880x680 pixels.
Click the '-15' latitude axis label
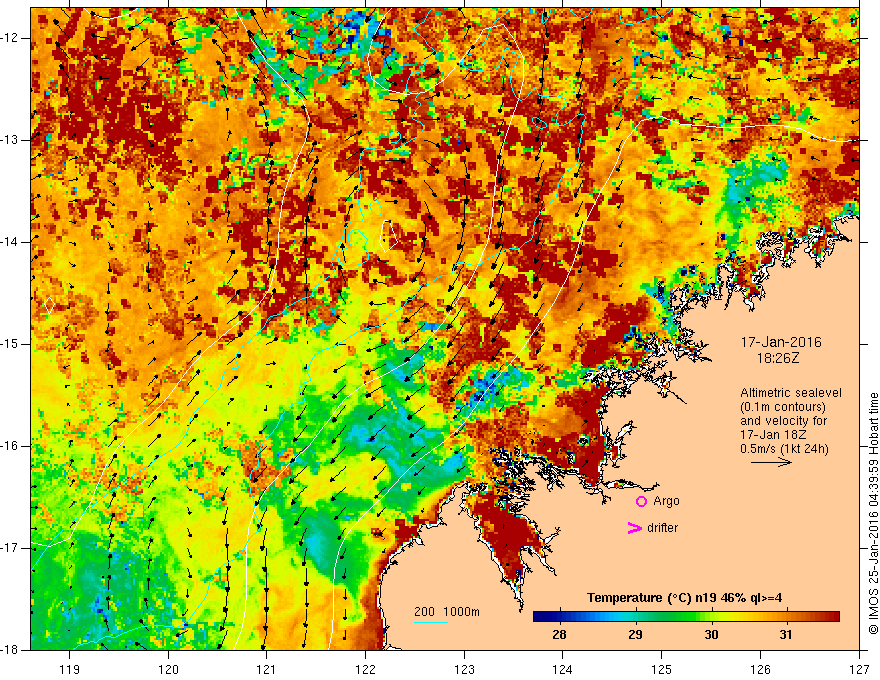click(x=10, y=344)
